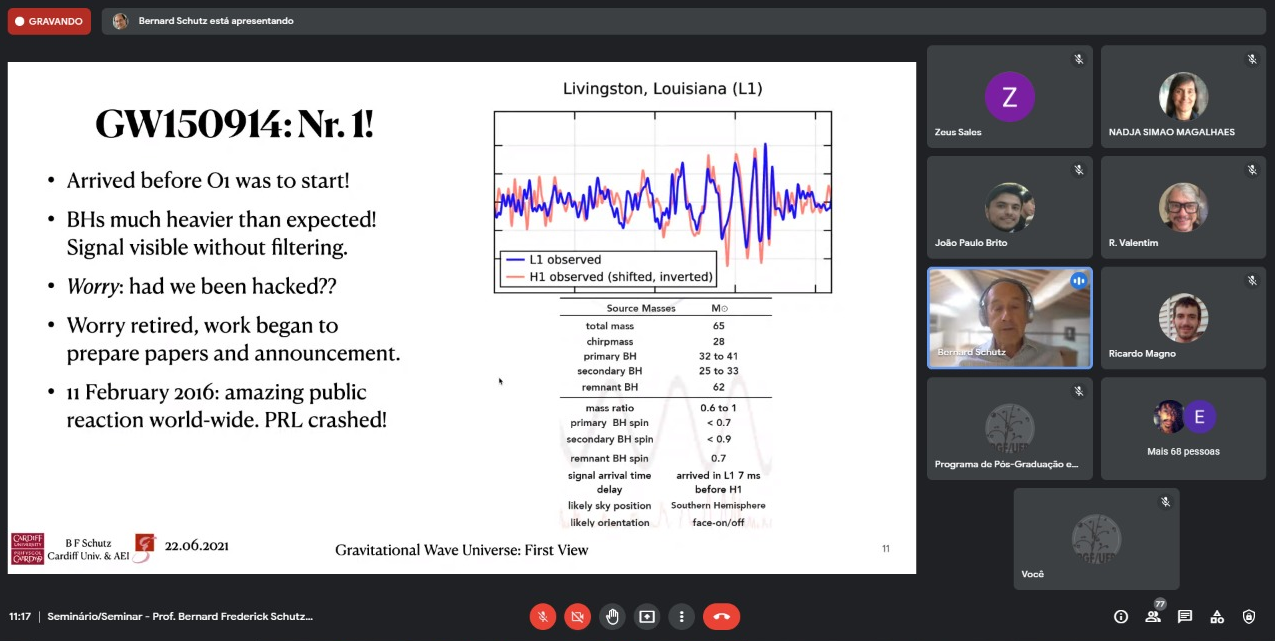Screen dimensions: 1275x641
Task: Click the 'chirpmass' table row label
Action: (x=609, y=341)
